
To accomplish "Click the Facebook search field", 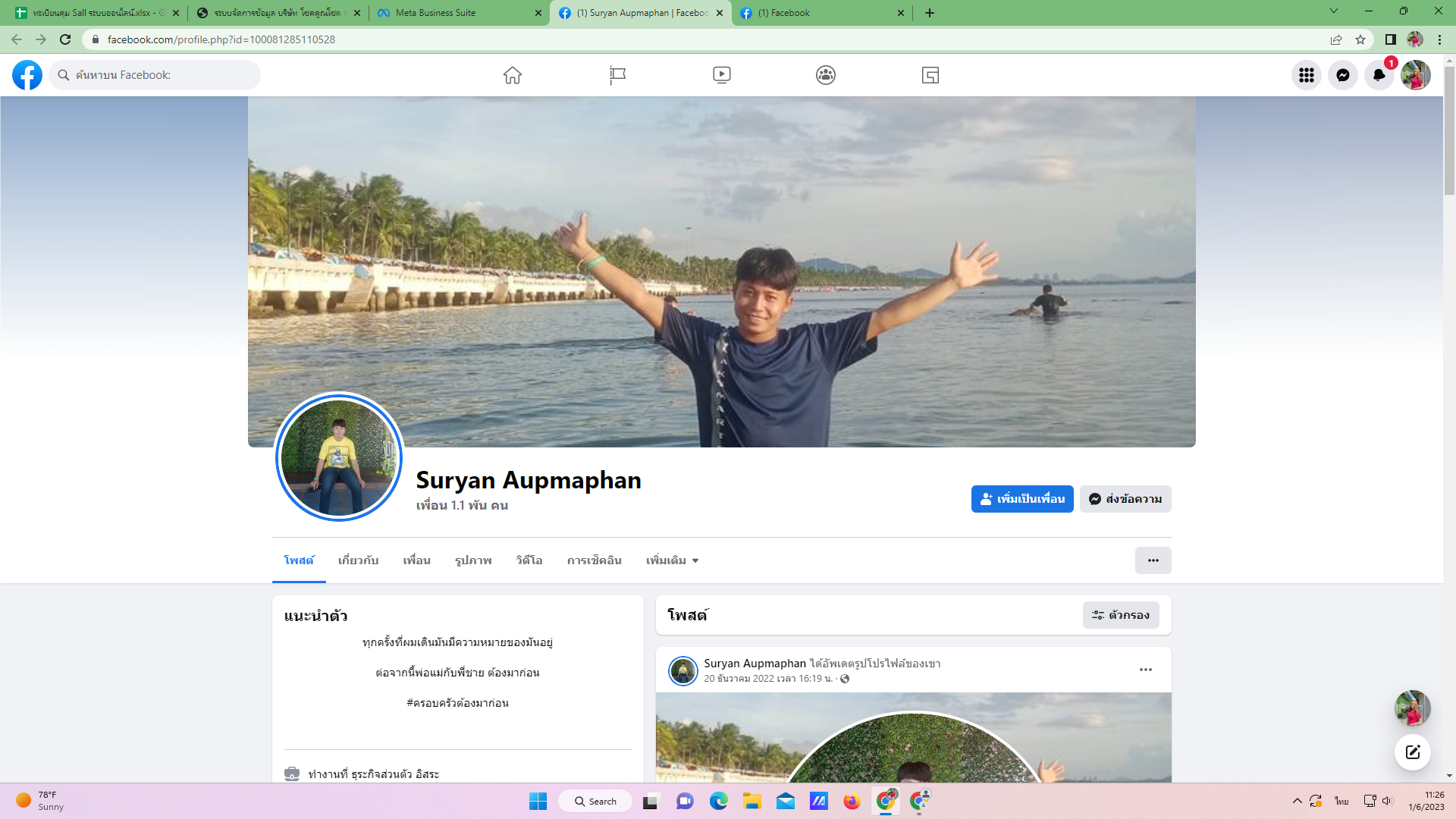I will point(155,75).
